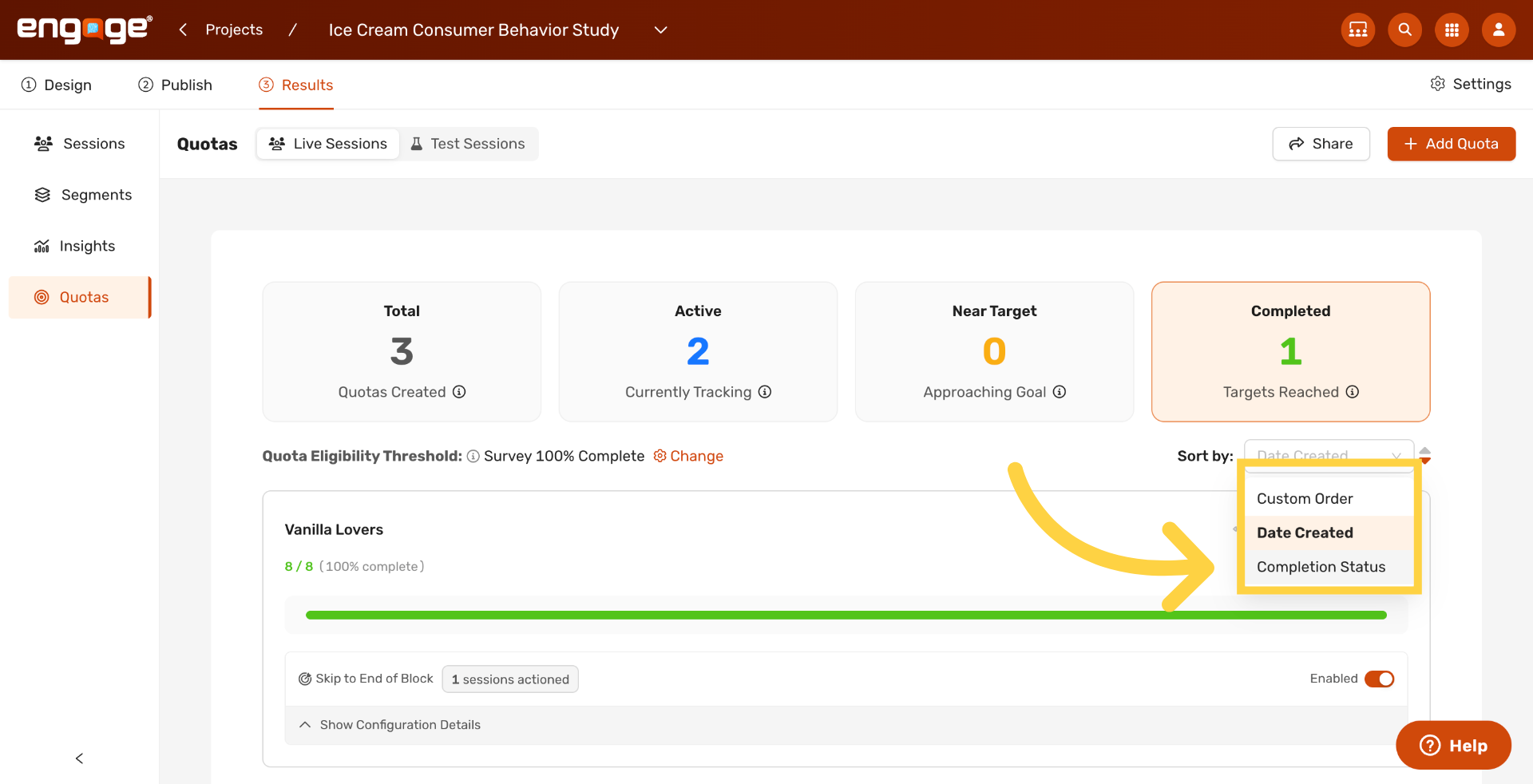The image size is (1533, 784).
Task: Select the Results tab
Action: tap(296, 85)
